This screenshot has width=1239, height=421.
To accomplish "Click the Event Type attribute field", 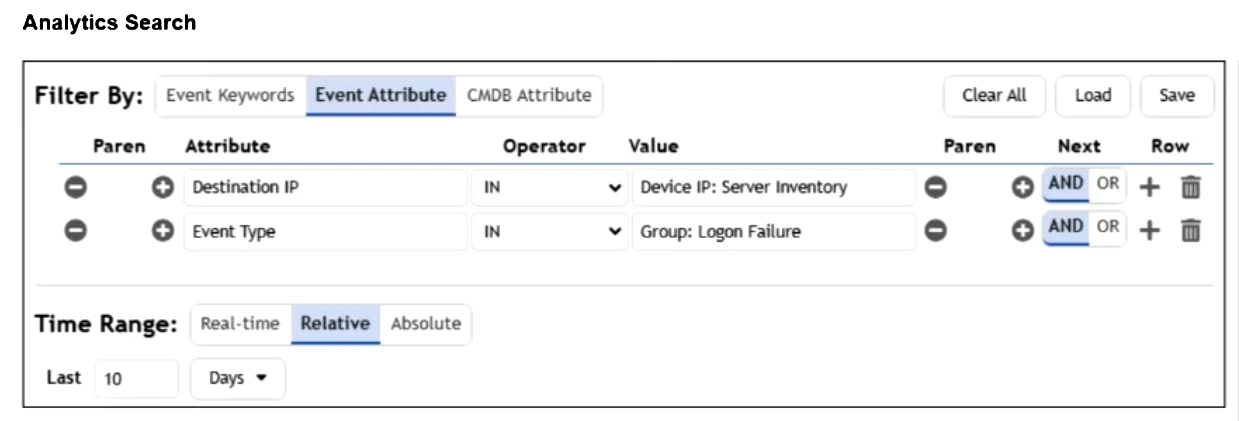I will coord(325,231).
